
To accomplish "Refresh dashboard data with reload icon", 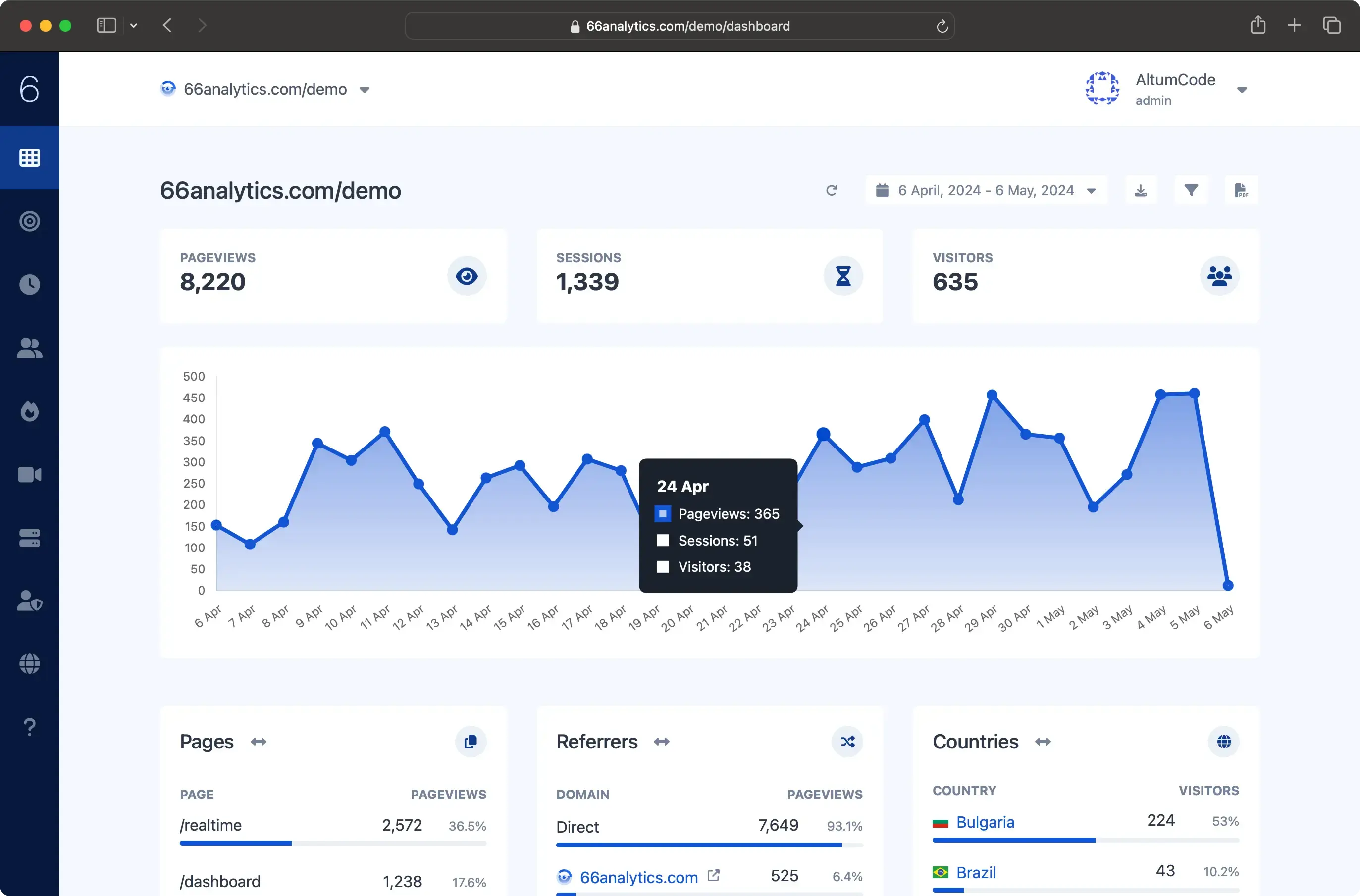I will pyautogui.click(x=832, y=190).
